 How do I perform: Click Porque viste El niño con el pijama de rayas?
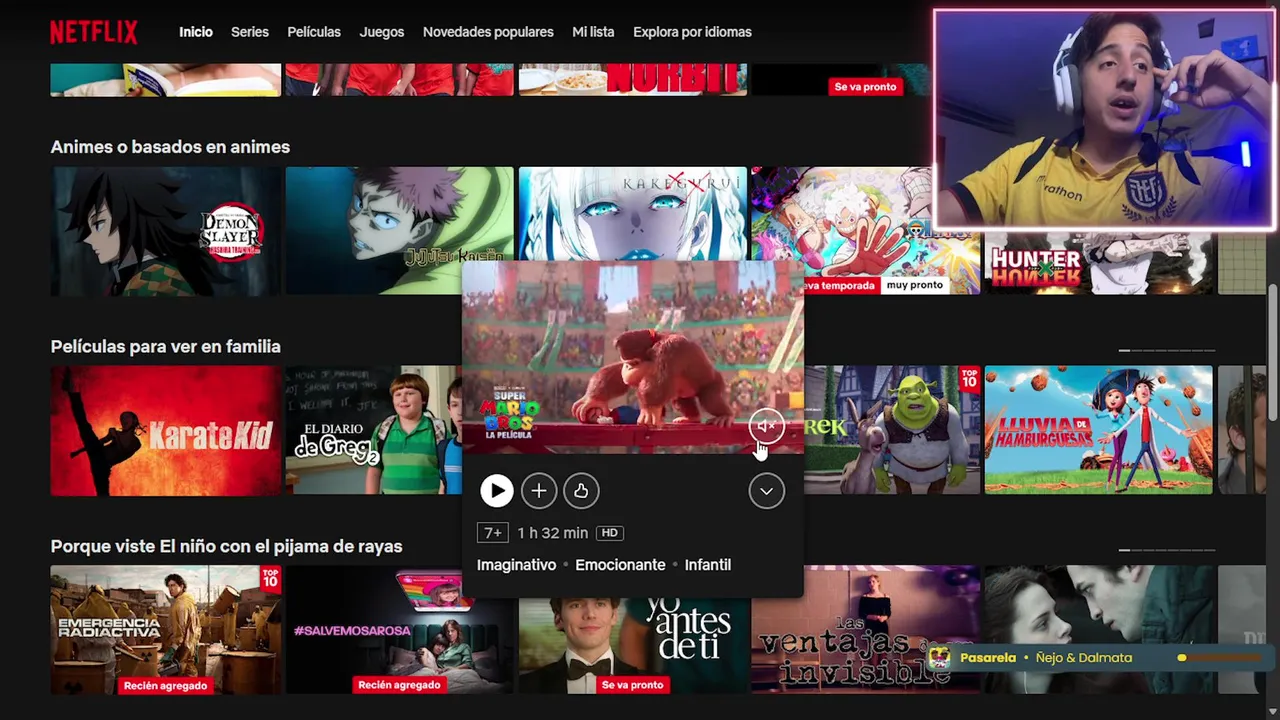click(x=227, y=547)
